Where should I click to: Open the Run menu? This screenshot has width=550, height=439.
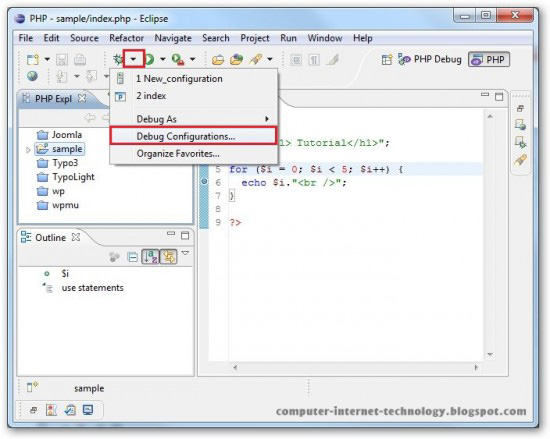coord(288,38)
